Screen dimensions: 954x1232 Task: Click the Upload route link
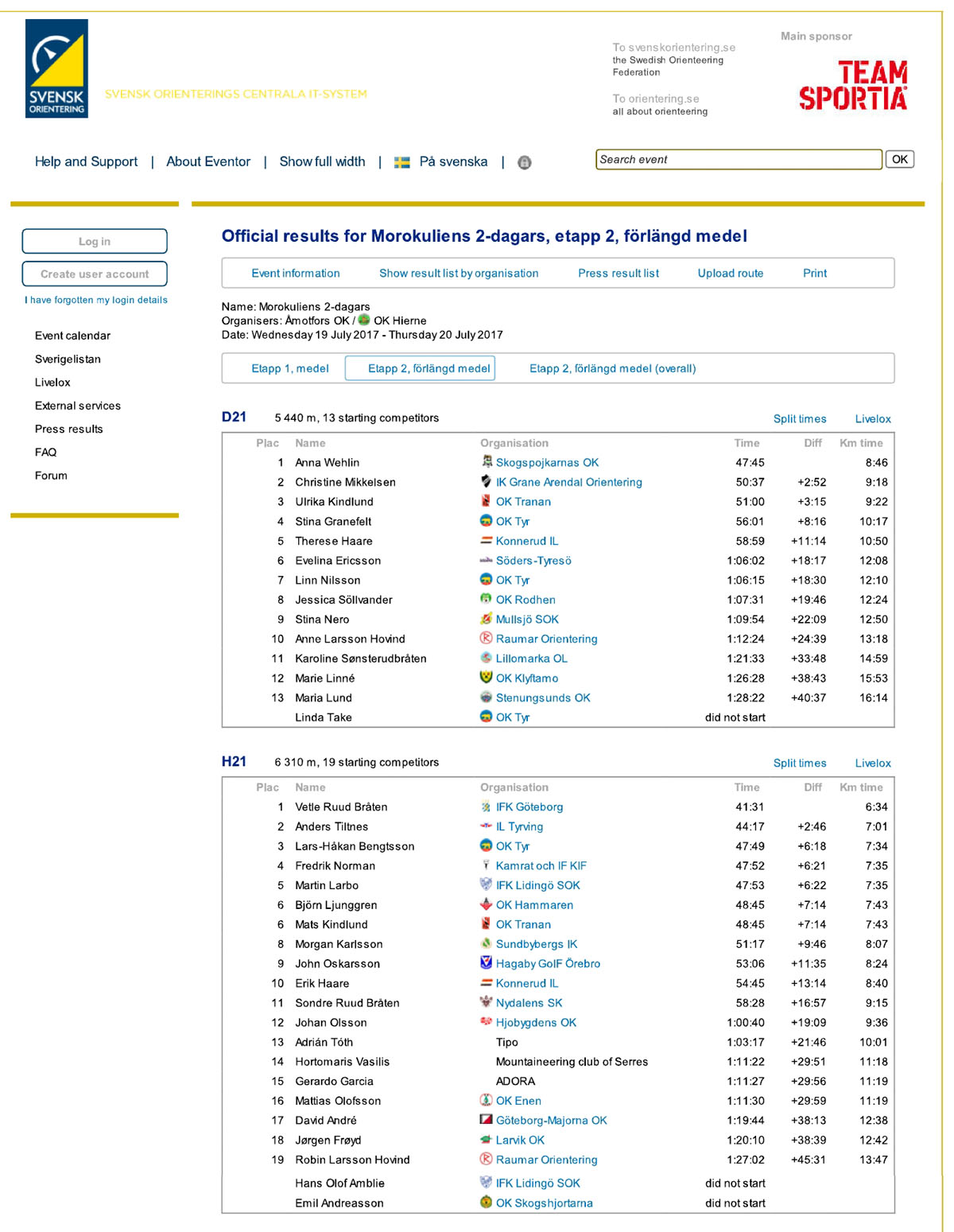pyautogui.click(x=731, y=273)
